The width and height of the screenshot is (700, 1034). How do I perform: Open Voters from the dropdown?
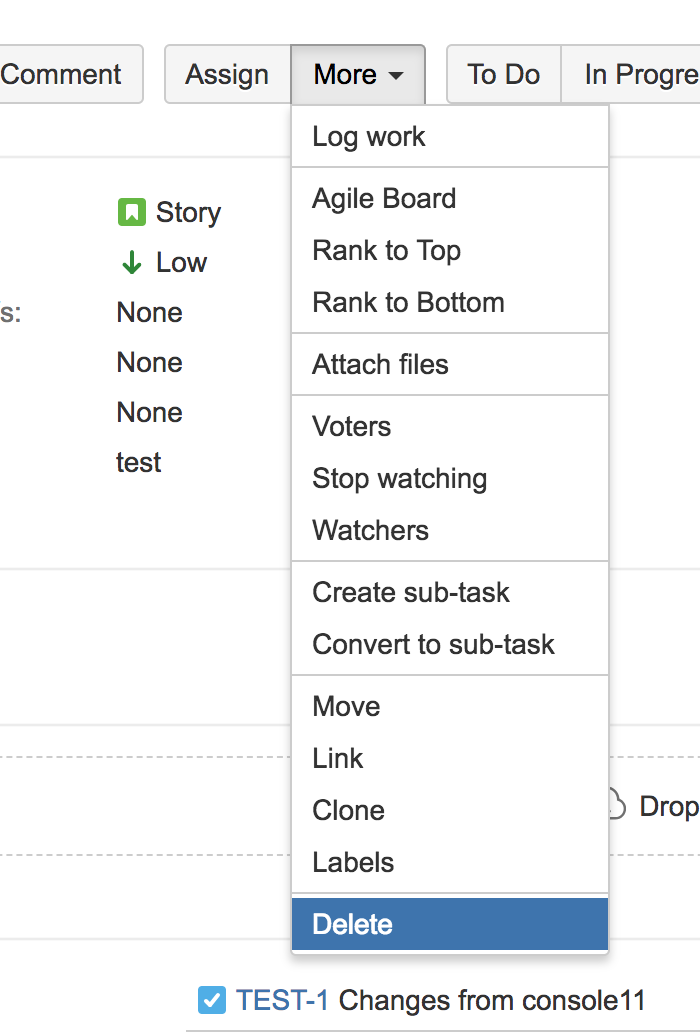351,427
